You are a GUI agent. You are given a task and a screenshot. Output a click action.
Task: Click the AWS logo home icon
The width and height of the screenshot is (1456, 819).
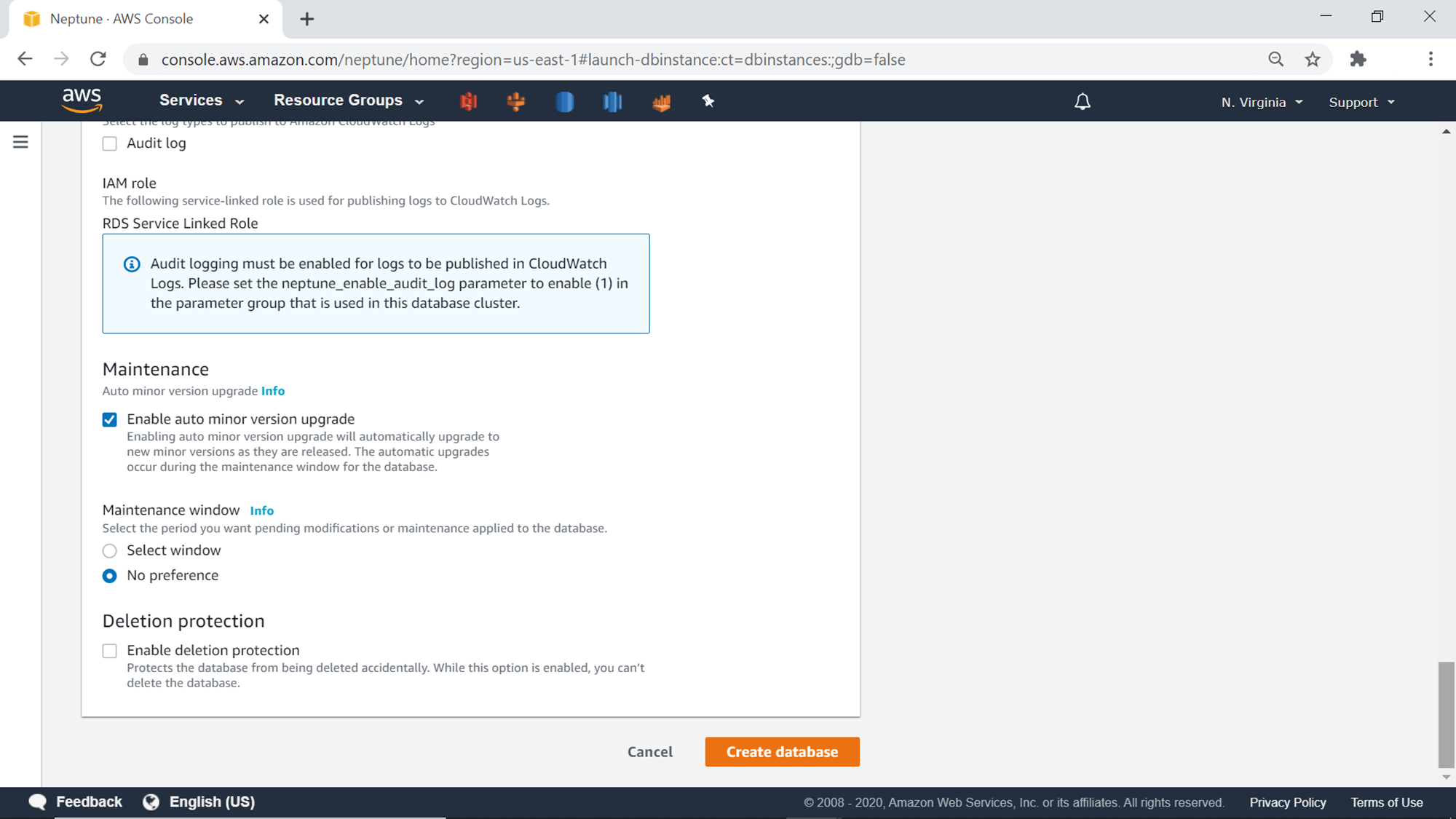tap(82, 100)
